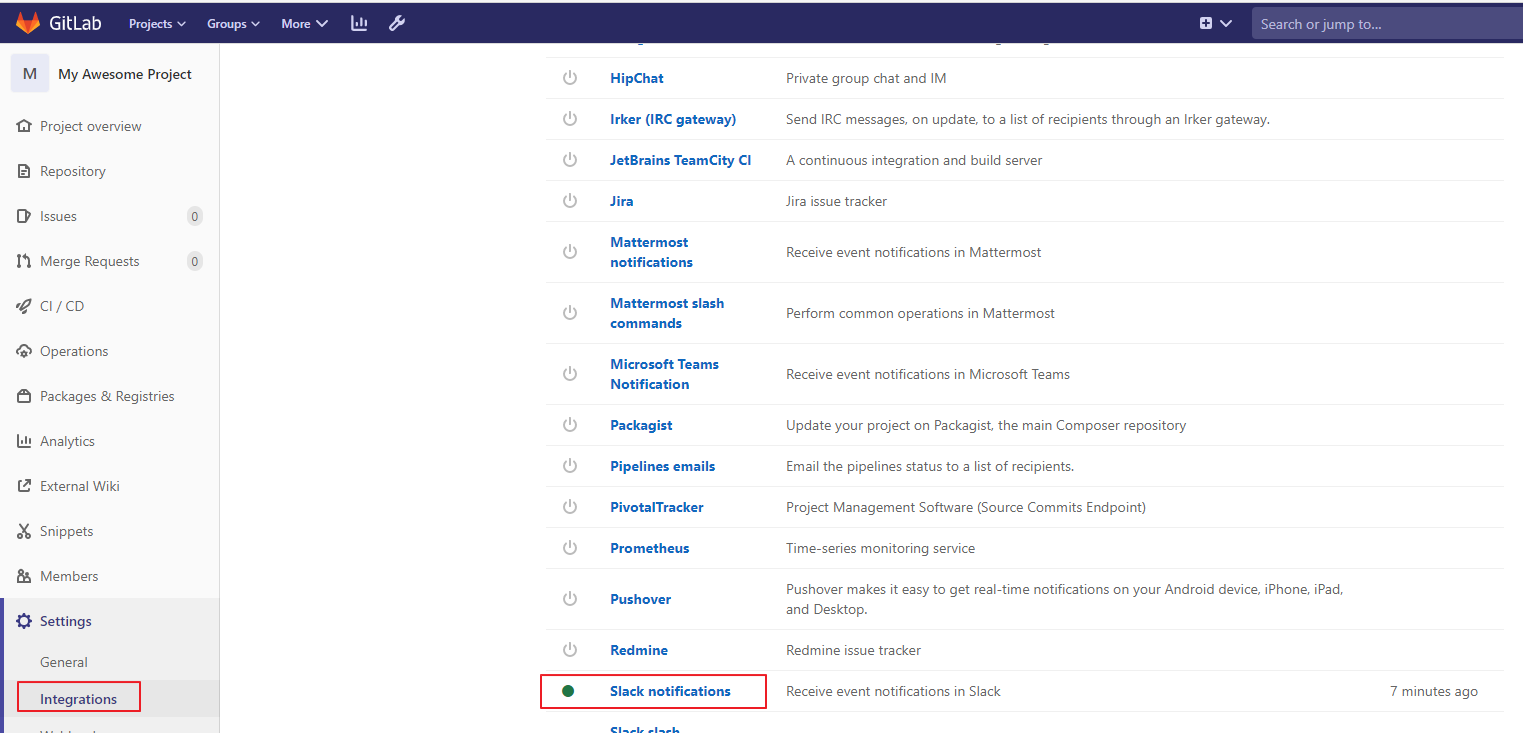Select General under Settings

tap(64, 662)
